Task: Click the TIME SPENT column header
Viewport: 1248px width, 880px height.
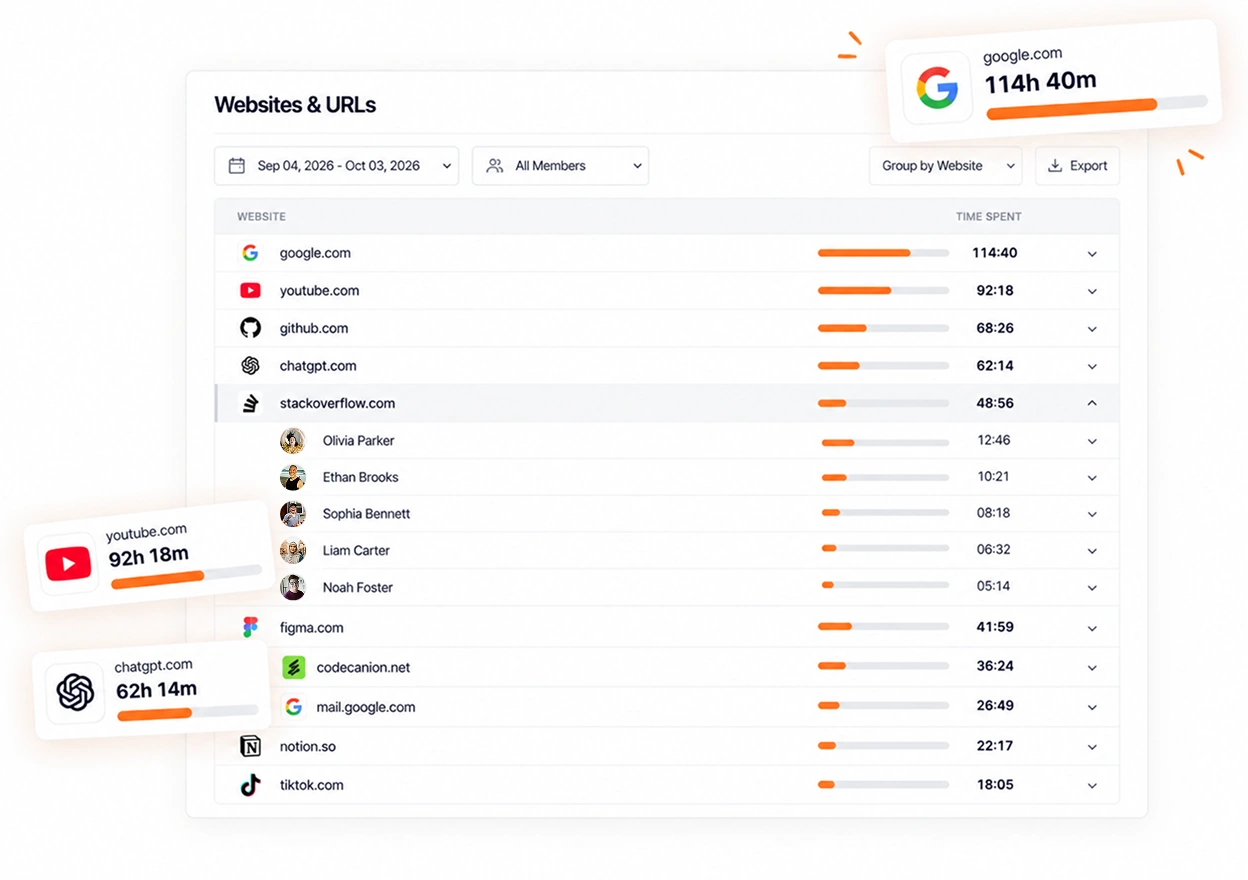Action: point(988,217)
